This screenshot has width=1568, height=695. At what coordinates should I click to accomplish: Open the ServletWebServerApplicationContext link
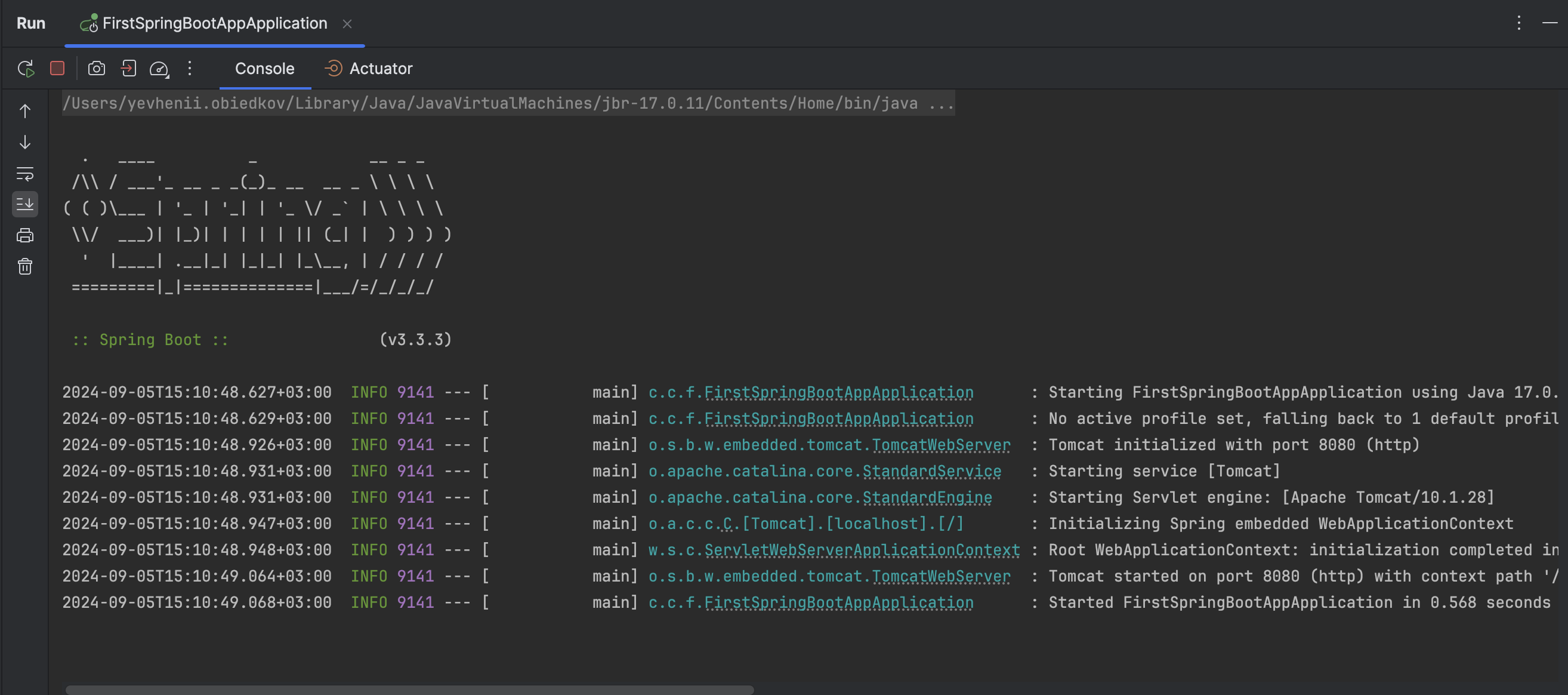pyautogui.click(x=862, y=550)
